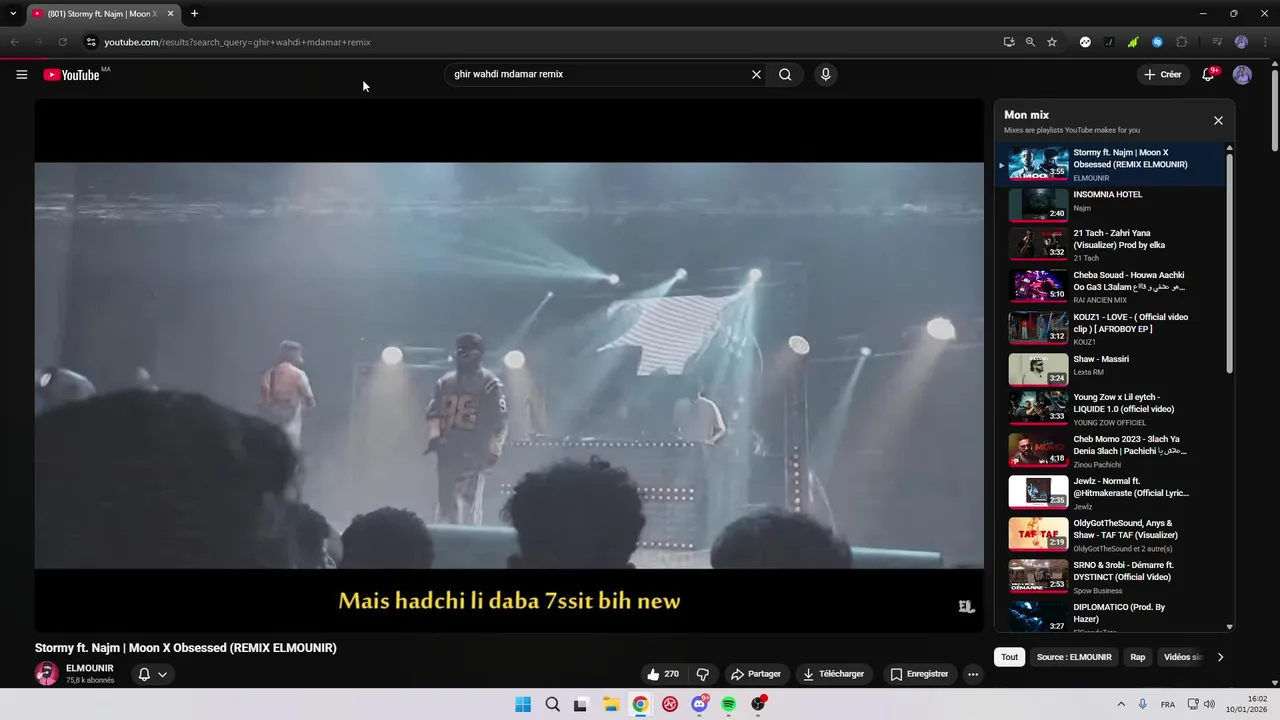The height and width of the screenshot is (720, 1280).
Task: Close the Mon mix playlist panel
Action: (x=1218, y=120)
